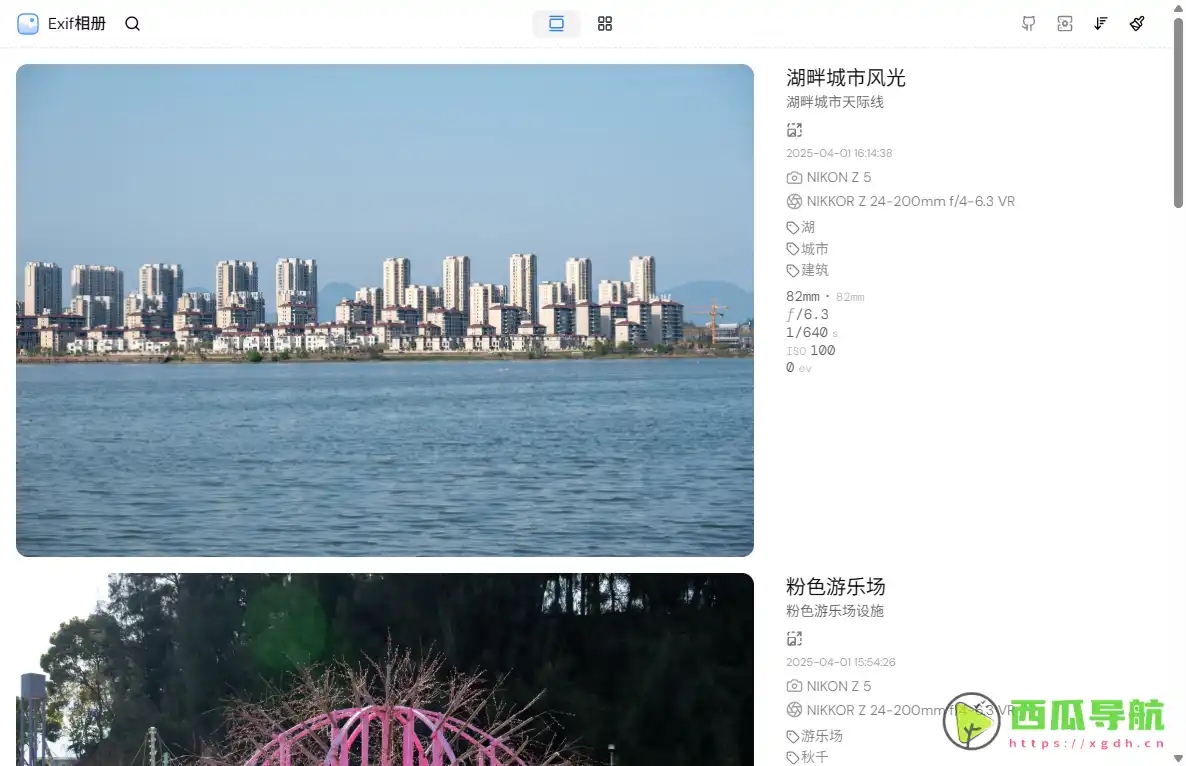The width and height of the screenshot is (1186, 766).
Task: Click the camera icon beside first NIKON Z 5
Action: [x=794, y=178]
